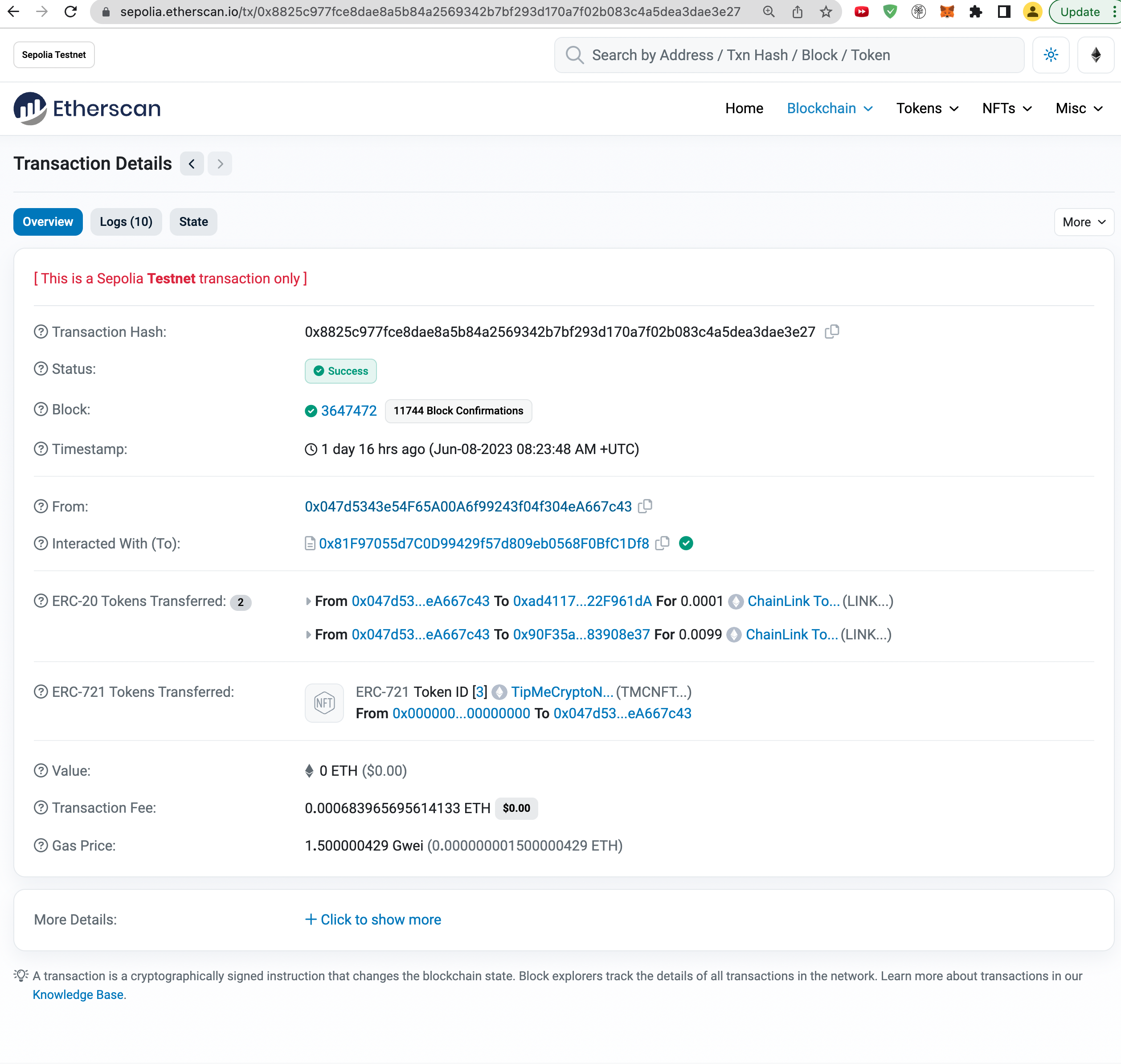Copy the Interacted With contract address
This screenshot has width=1121, height=1064.
[x=662, y=543]
